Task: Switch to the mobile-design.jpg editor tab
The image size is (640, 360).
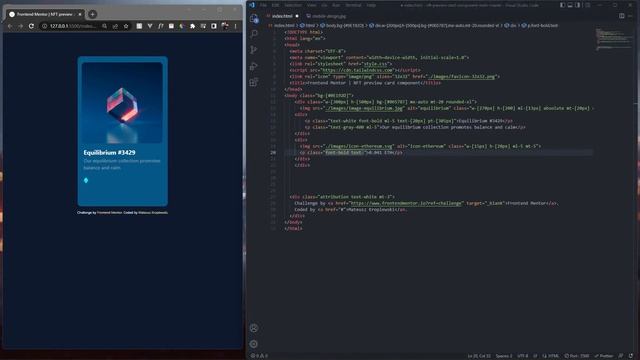Action: [327, 16]
